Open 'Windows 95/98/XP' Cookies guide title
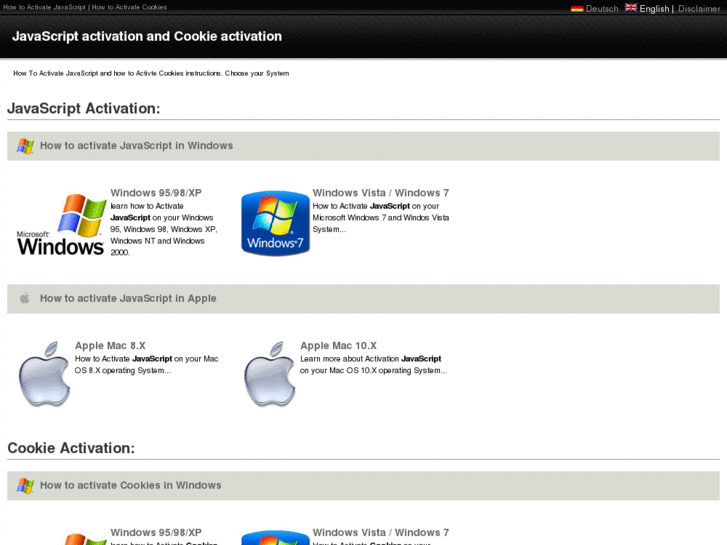The image size is (727, 545). [x=156, y=532]
